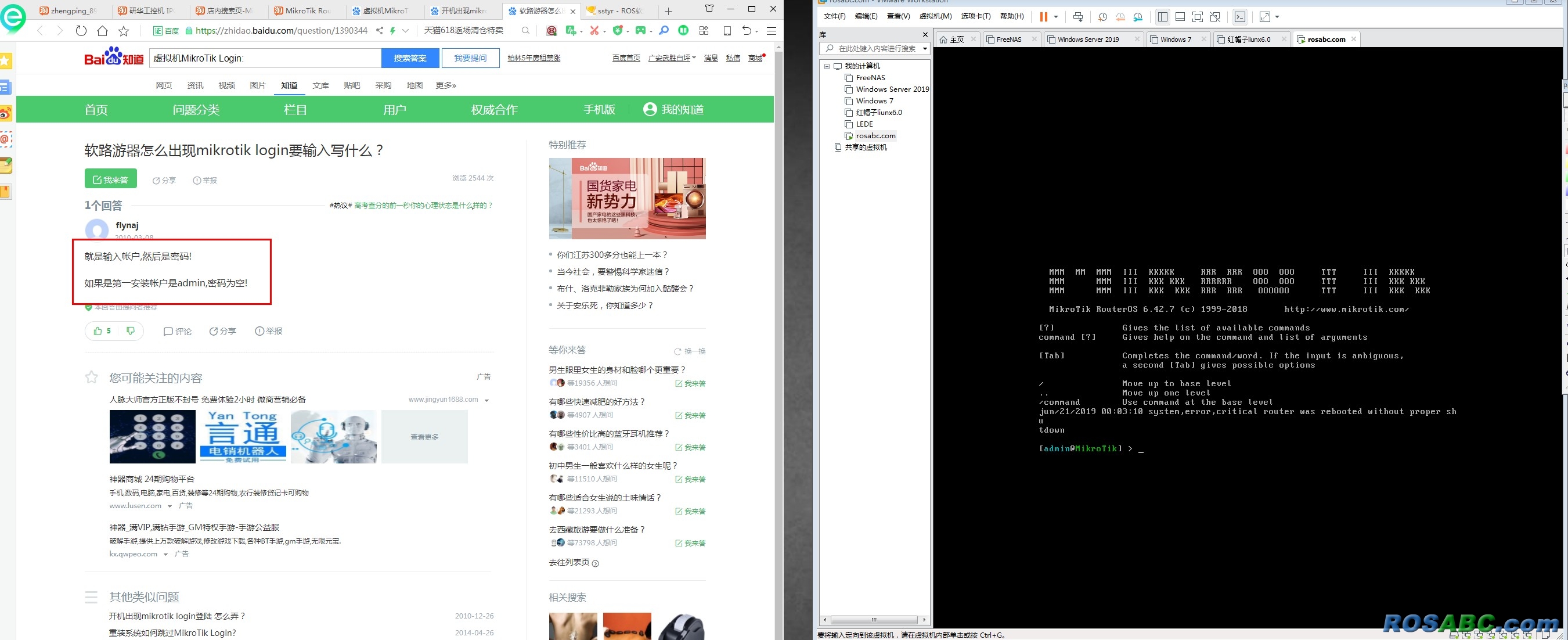Image resolution: width=1568 pixels, height=640 pixels.
Task: Open the library search dropdown arrow
Action: point(925,49)
